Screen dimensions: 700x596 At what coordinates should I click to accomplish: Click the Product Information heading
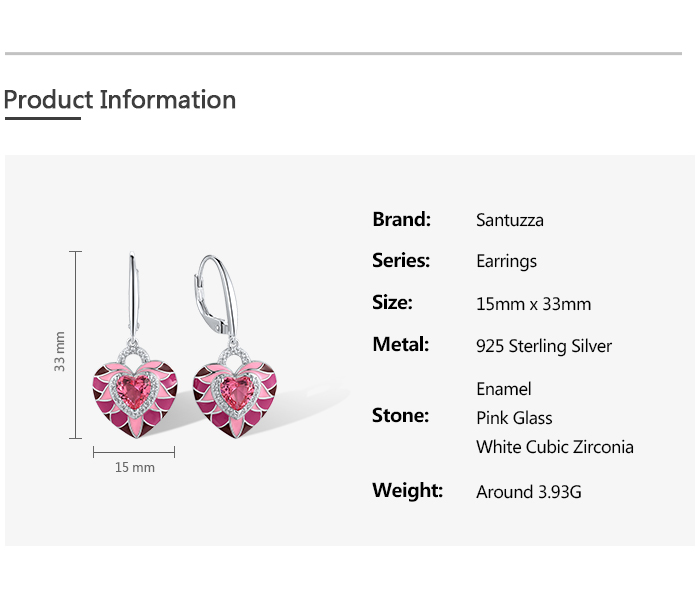(120, 100)
